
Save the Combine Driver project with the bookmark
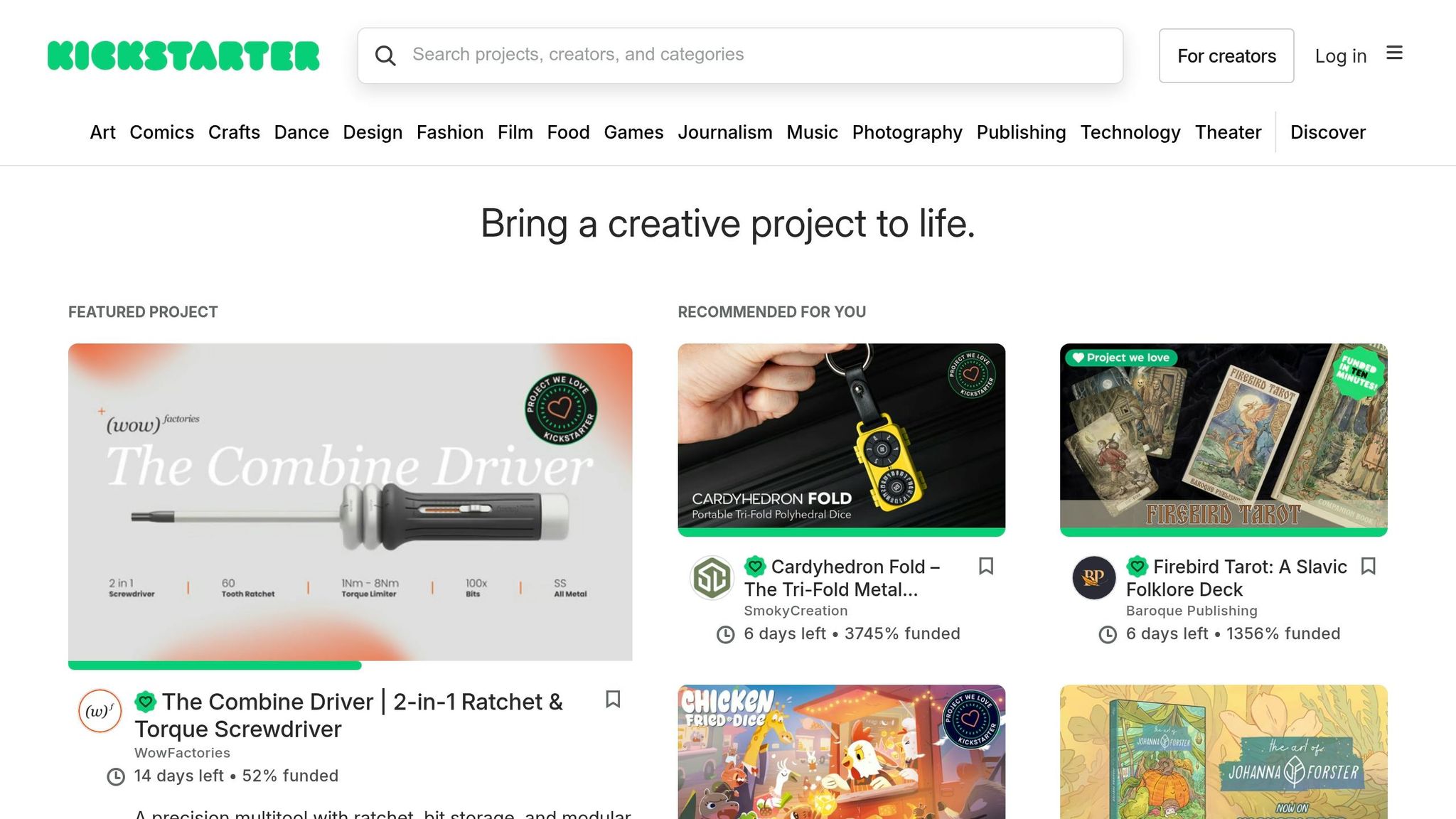[x=614, y=700]
